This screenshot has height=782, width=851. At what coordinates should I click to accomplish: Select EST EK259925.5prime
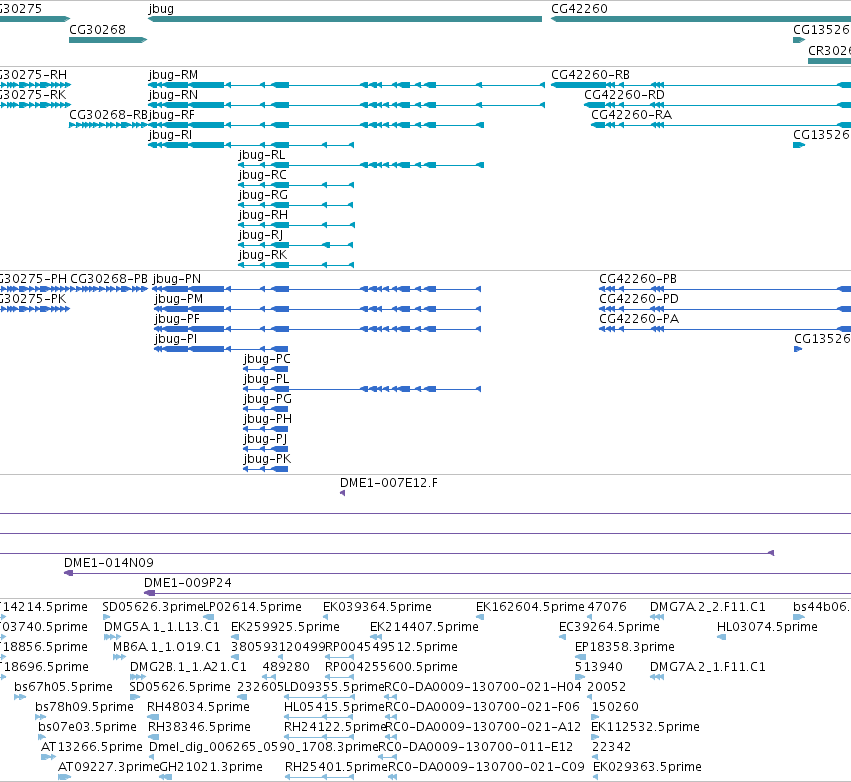[x=285, y=627]
